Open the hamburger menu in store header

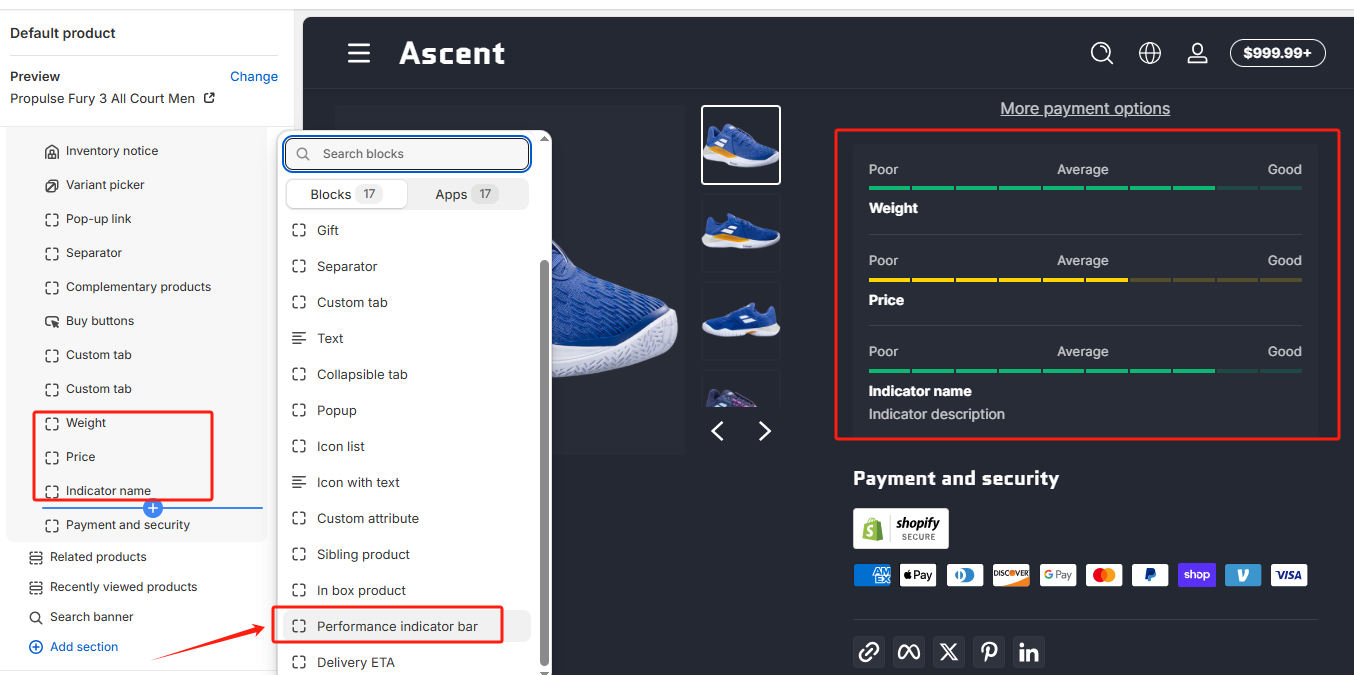point(359,53)
